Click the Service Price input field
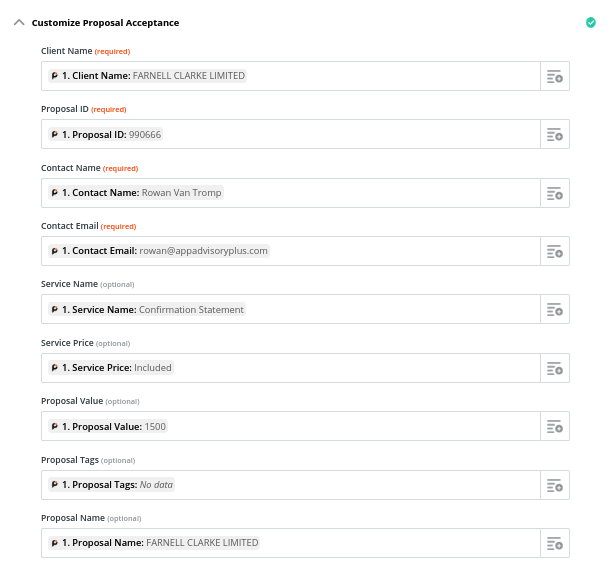 (x=291, y=368)
